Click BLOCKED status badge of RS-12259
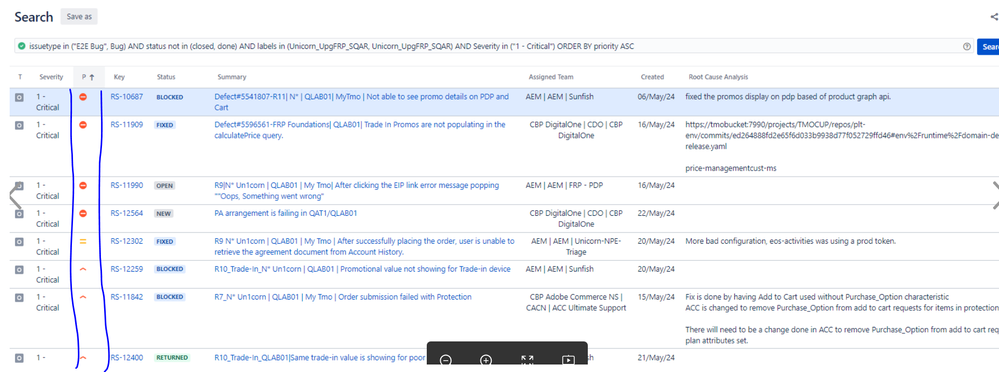This screenshot has width=999, height=372. coord(169,269)
